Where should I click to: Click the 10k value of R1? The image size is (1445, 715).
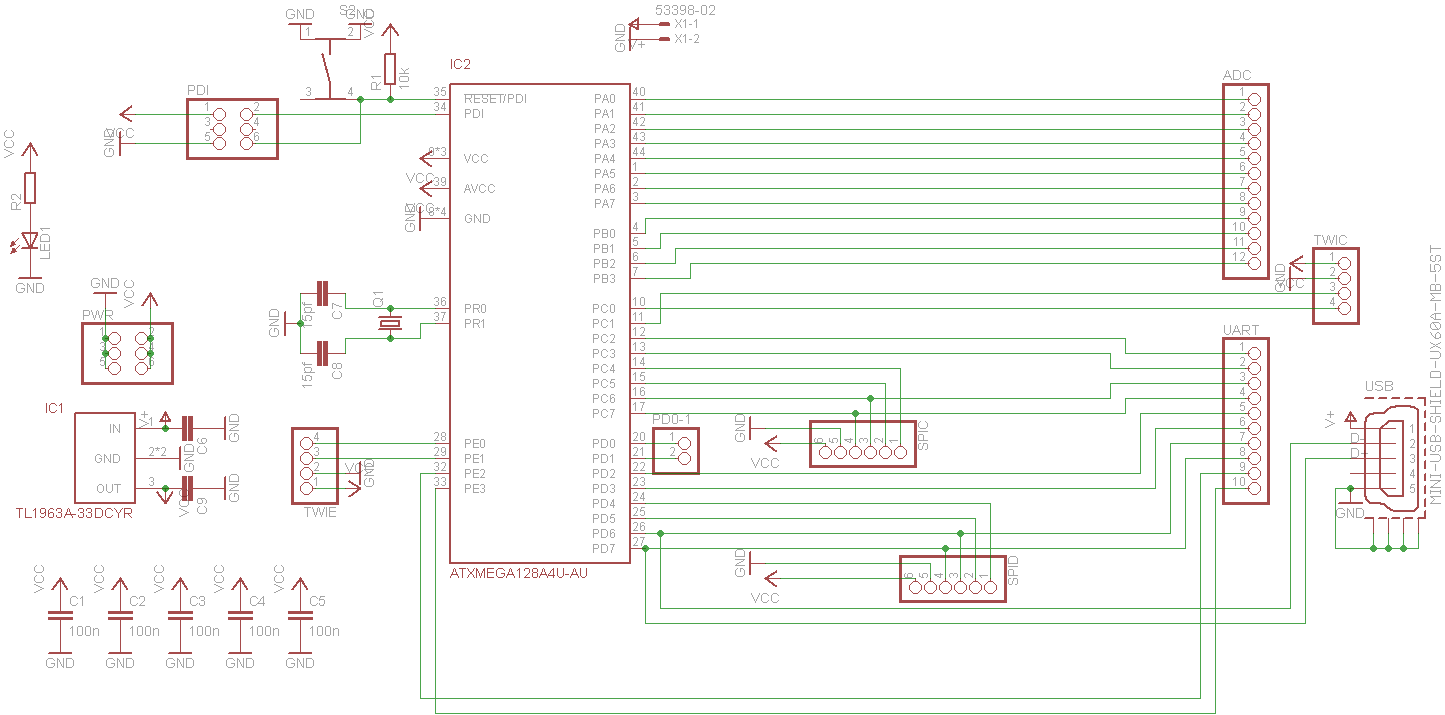coord(404,76)
